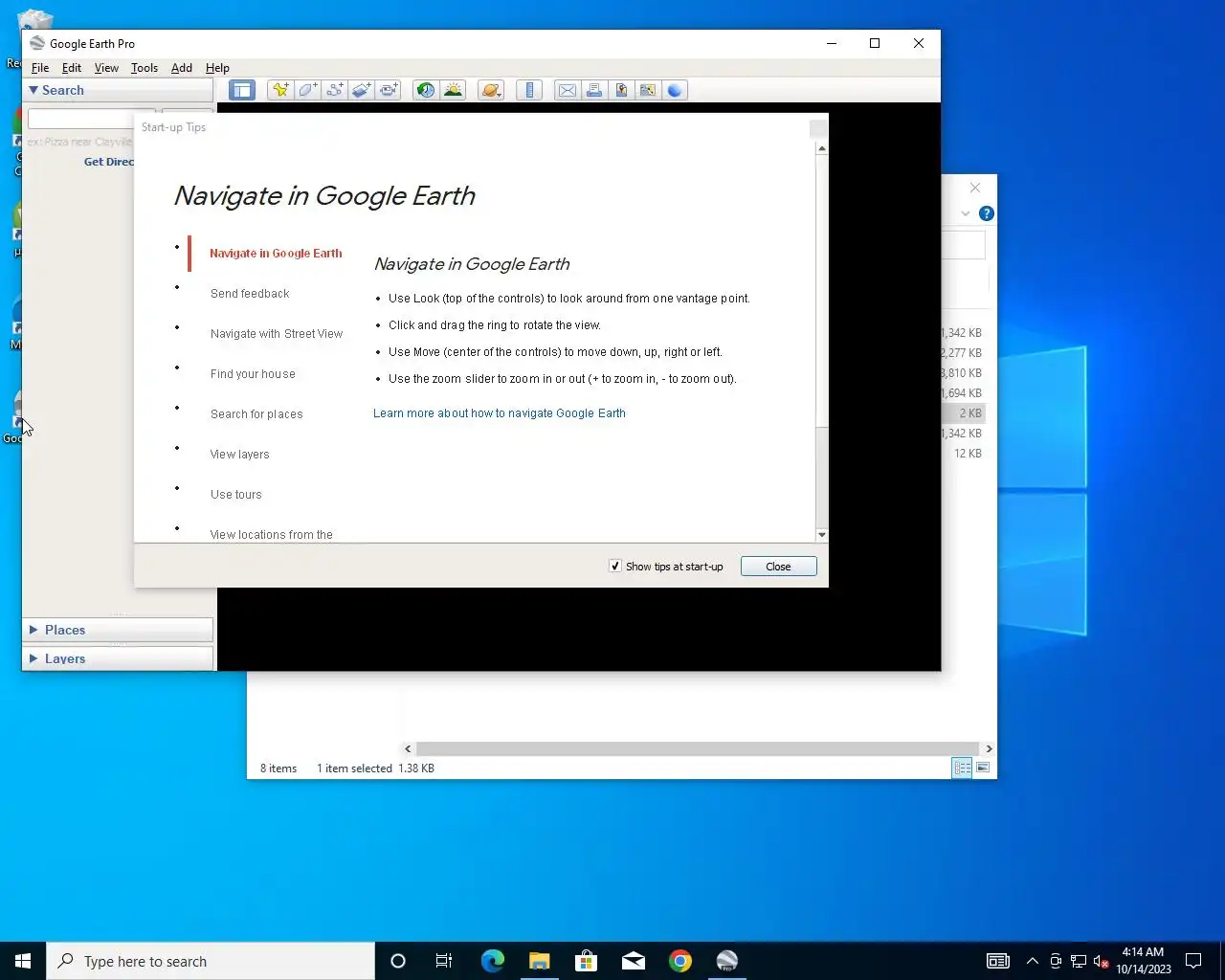
Task: Click the Get Directions link
Action: 109,162
